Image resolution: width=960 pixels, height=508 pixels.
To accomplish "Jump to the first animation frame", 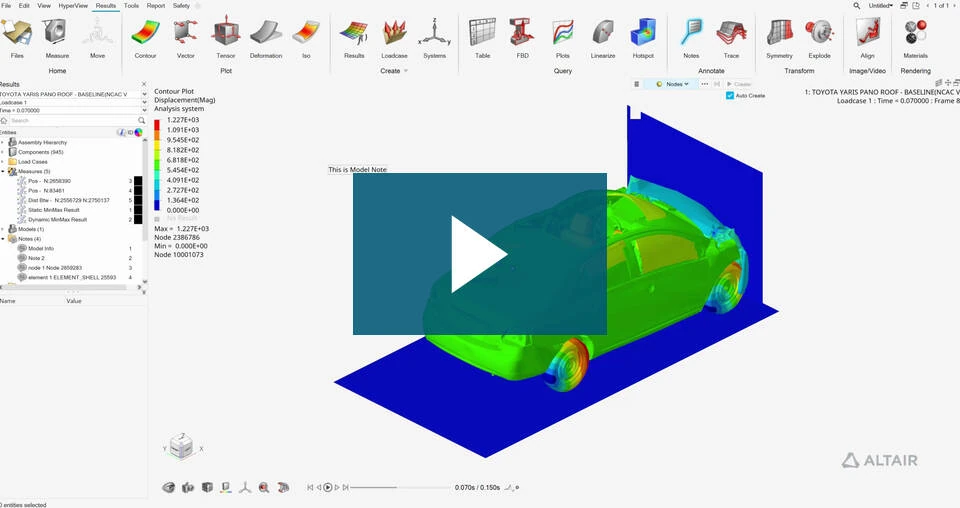I will 310,487.
